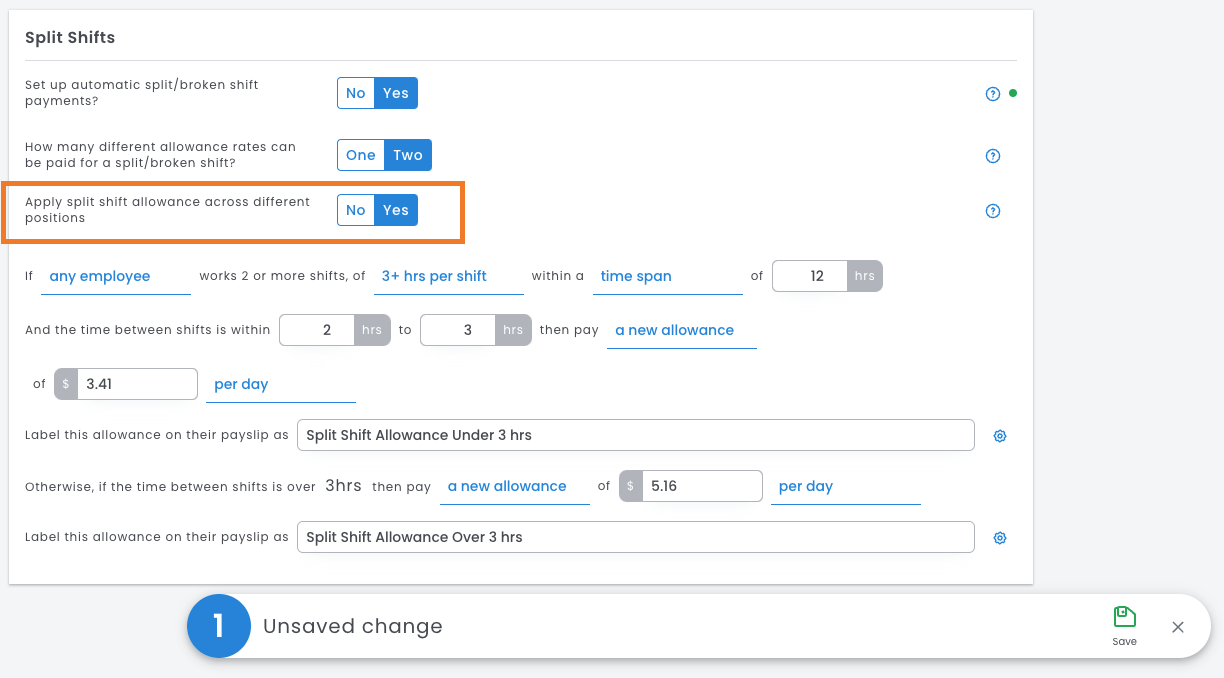This screenshot has width=1224, height=678.
Task: Open the 'any employee' dropdown
Action: pyautogui.click(x=115, y=277)
